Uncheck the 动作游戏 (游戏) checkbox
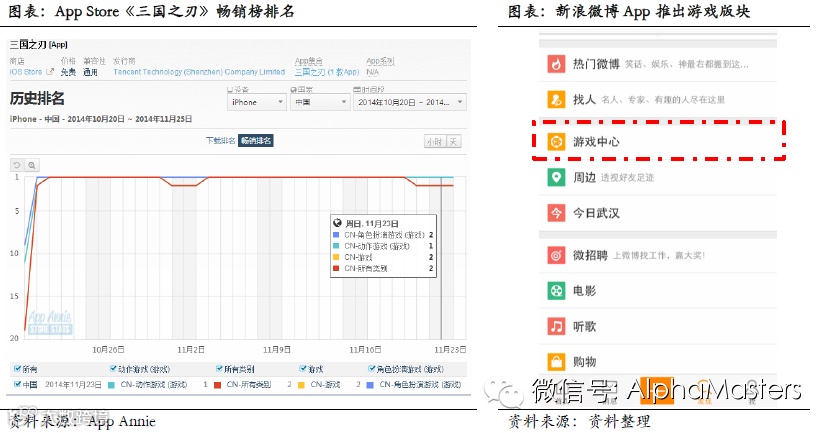The width and height of the screenshot is (828, 433). 113,369
